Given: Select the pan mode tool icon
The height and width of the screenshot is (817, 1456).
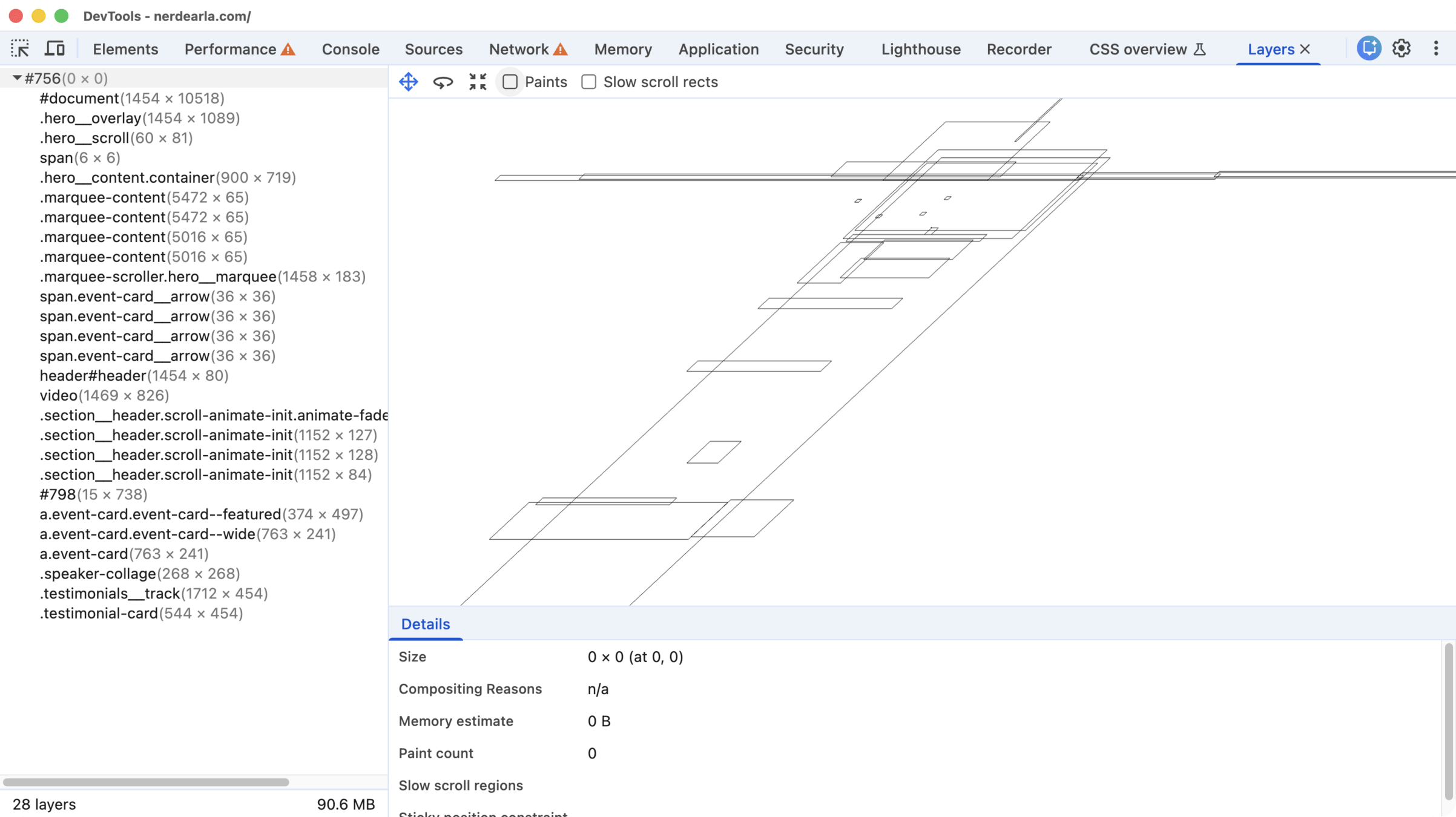Looking at the screenshot, I should (409, 82).
